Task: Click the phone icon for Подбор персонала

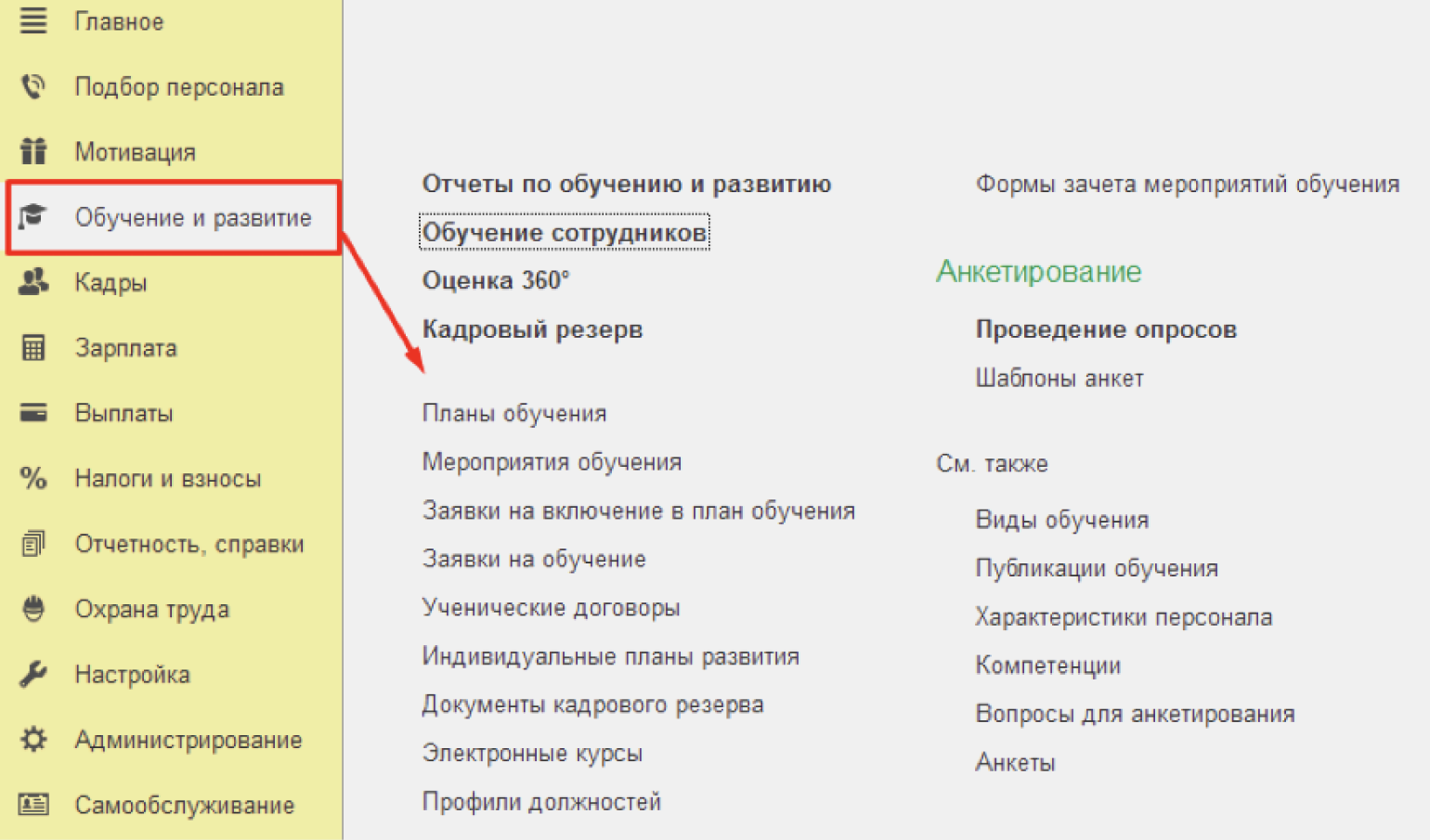Action: coord(33,86)
